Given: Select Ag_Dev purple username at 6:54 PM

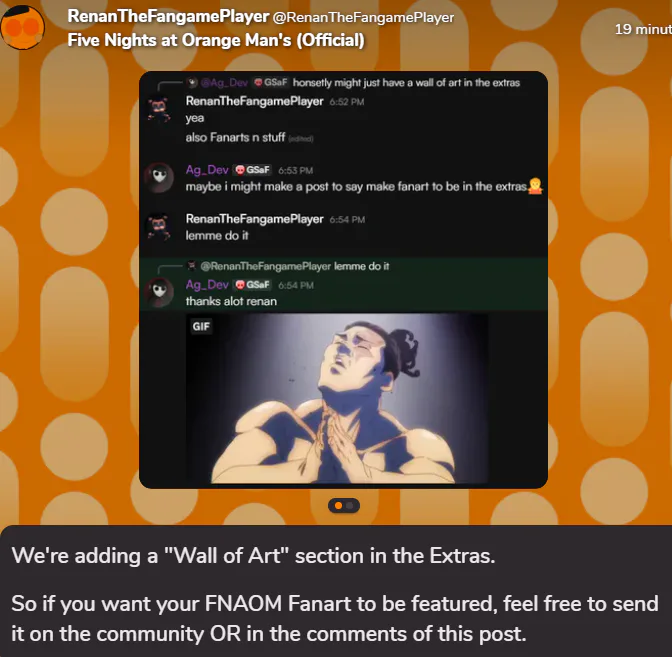Looking at the screenshot, I should (x=207, y=285).
